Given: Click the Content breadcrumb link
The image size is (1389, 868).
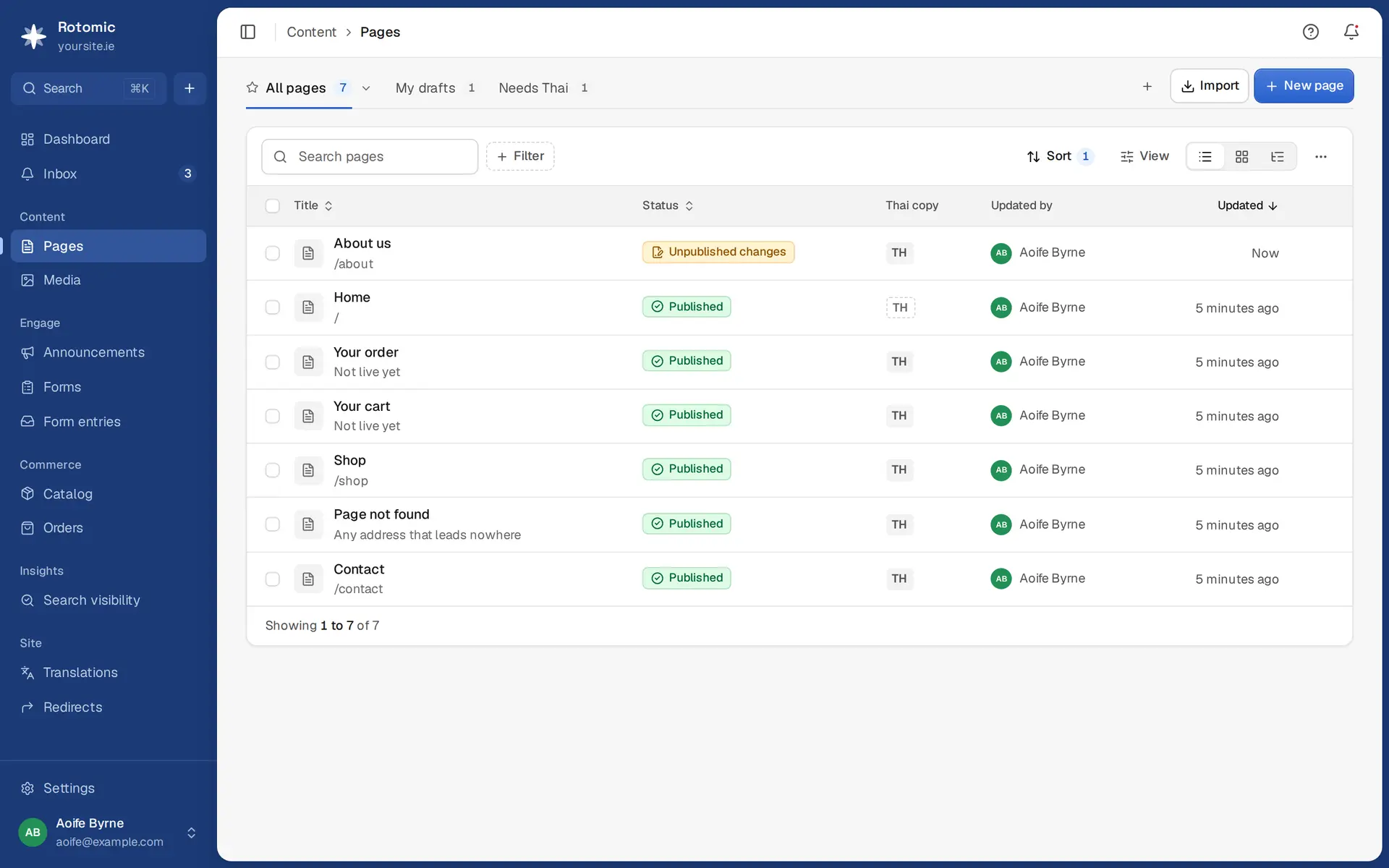Looking at the screenshot, I should (311, 32).
